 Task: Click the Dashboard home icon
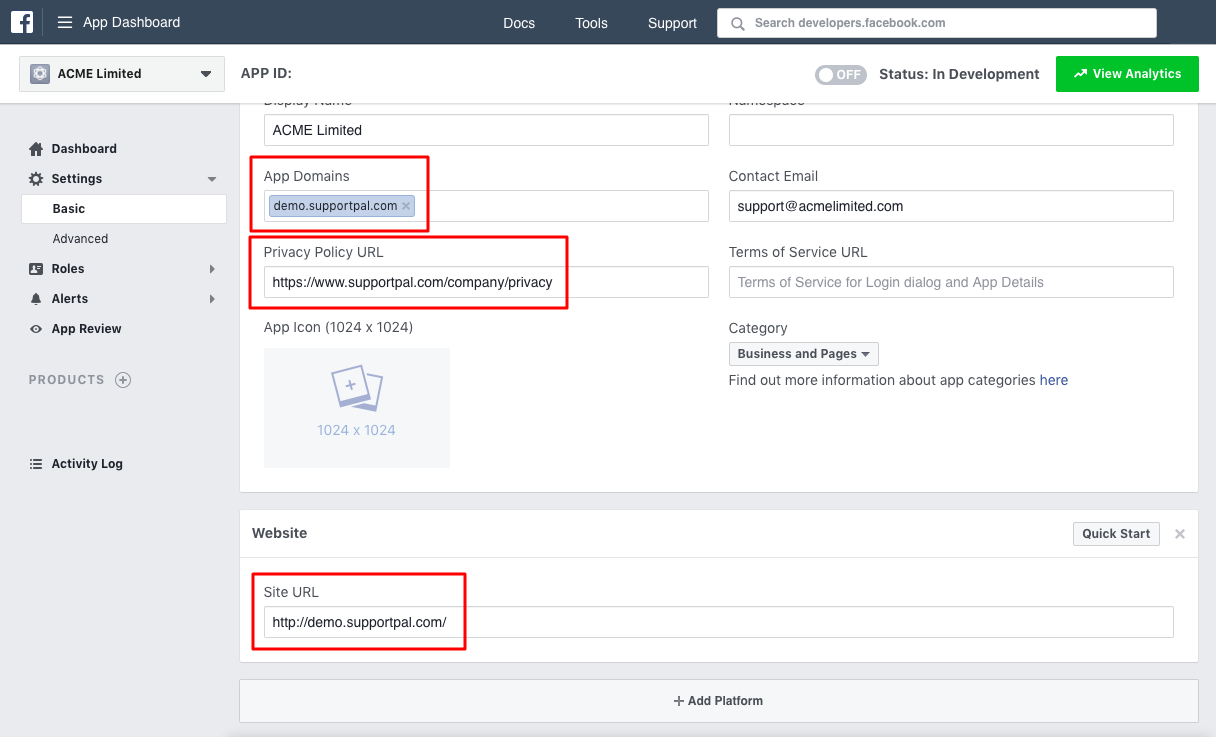(36, 149)
